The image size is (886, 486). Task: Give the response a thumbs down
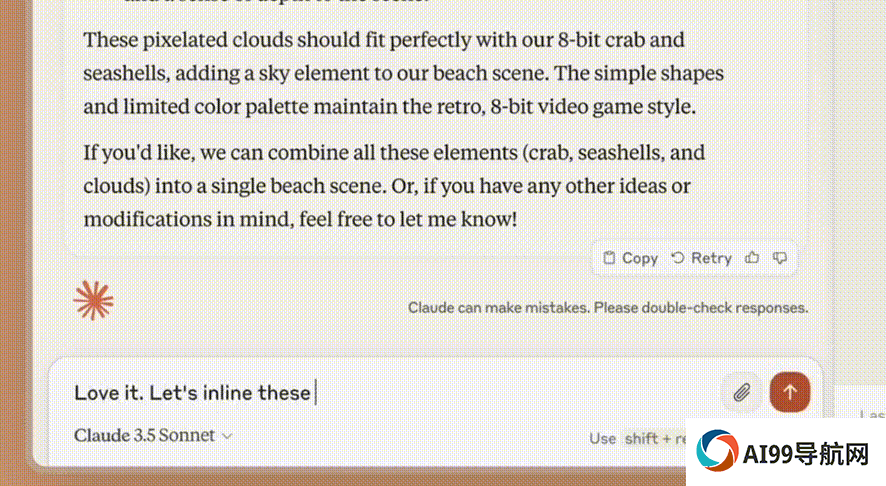(780, 258)
